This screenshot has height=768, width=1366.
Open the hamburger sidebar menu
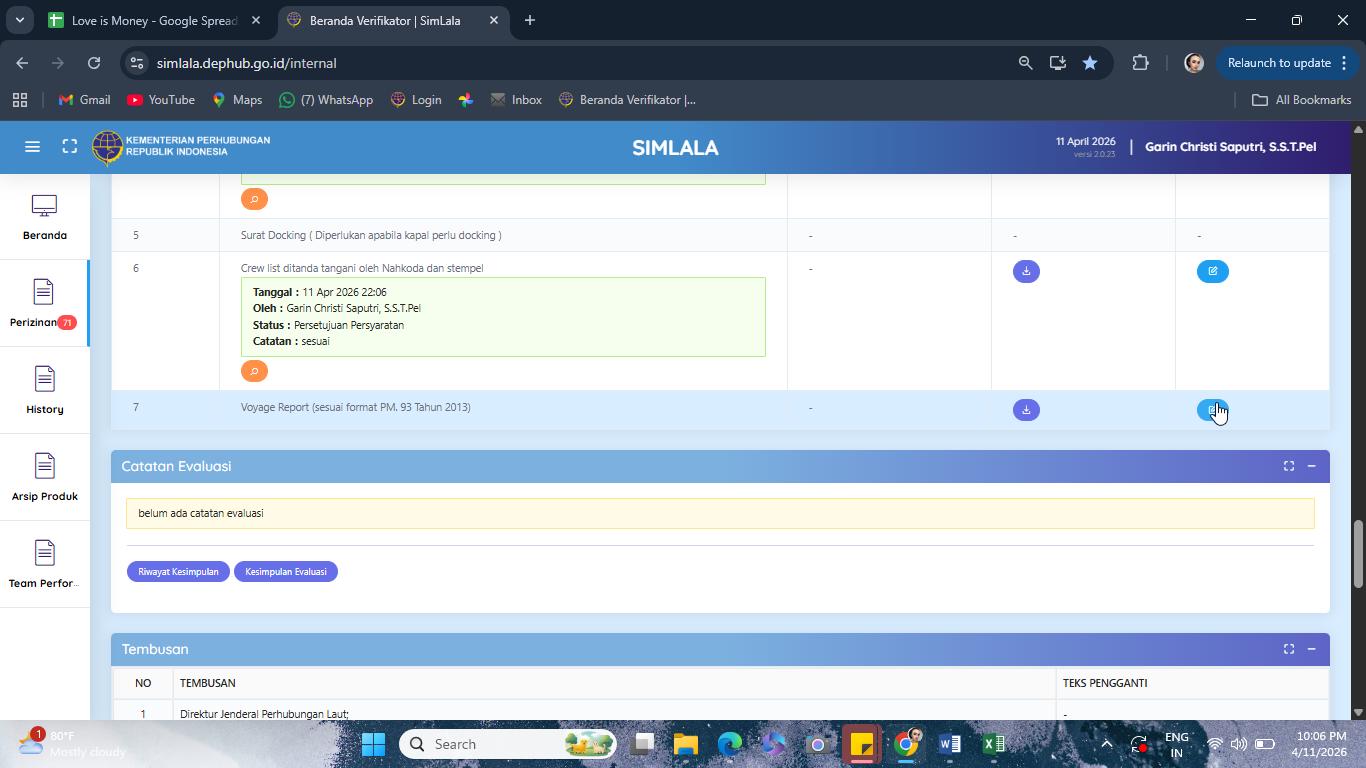point(32,147)
